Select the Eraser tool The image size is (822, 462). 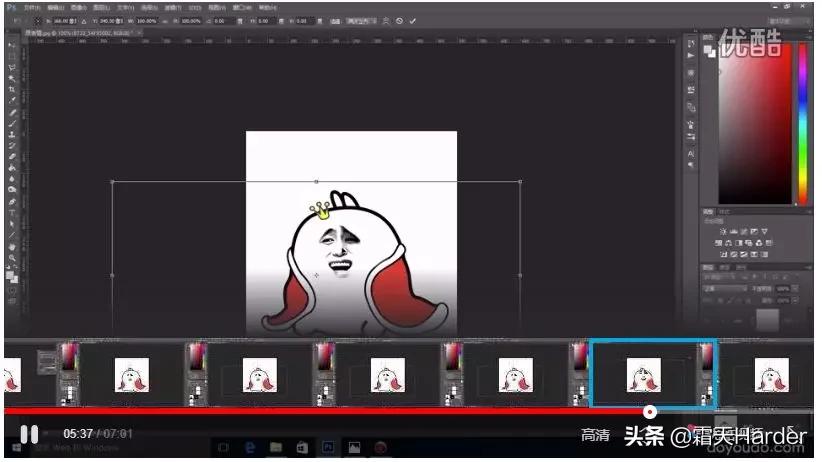12,156
